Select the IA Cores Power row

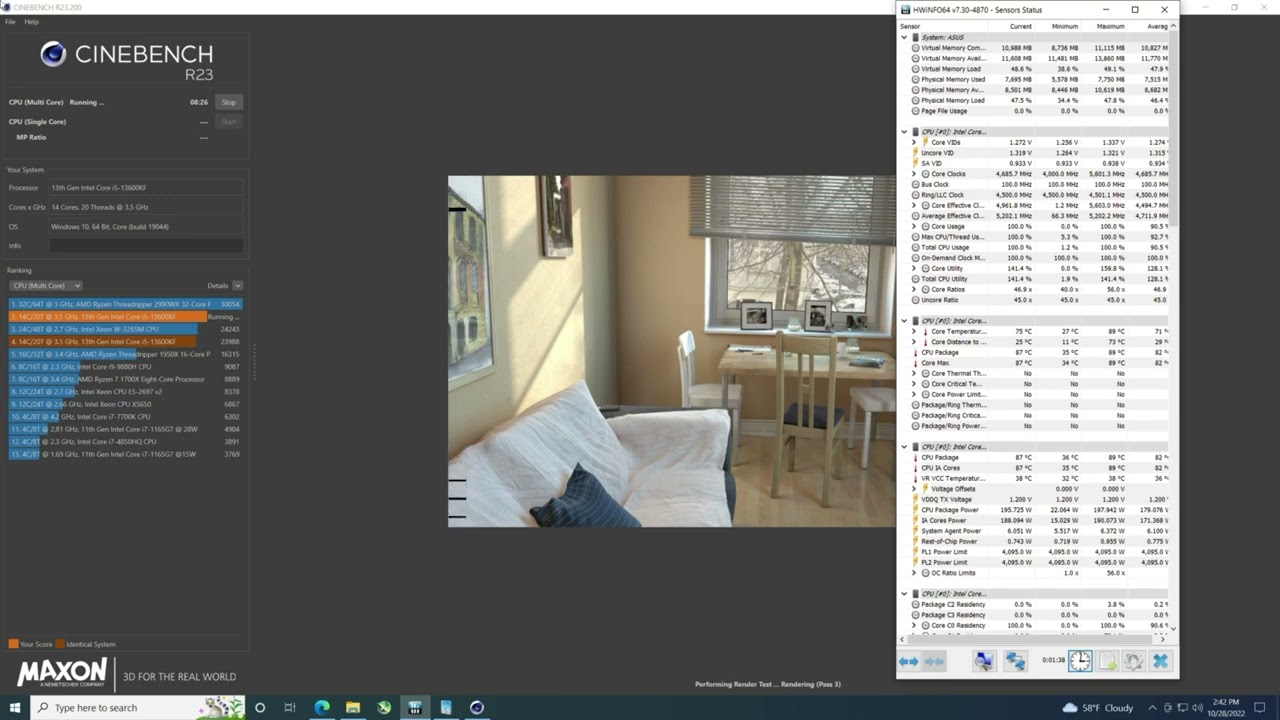pyautogui.click(x=1034, y=520)
